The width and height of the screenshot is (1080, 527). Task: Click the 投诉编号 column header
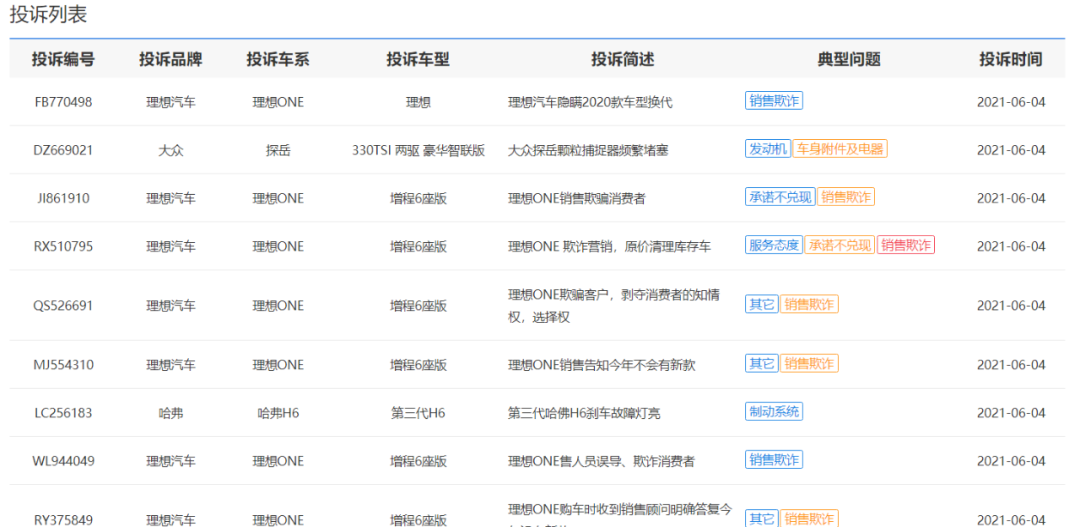(x=63, y=59)
